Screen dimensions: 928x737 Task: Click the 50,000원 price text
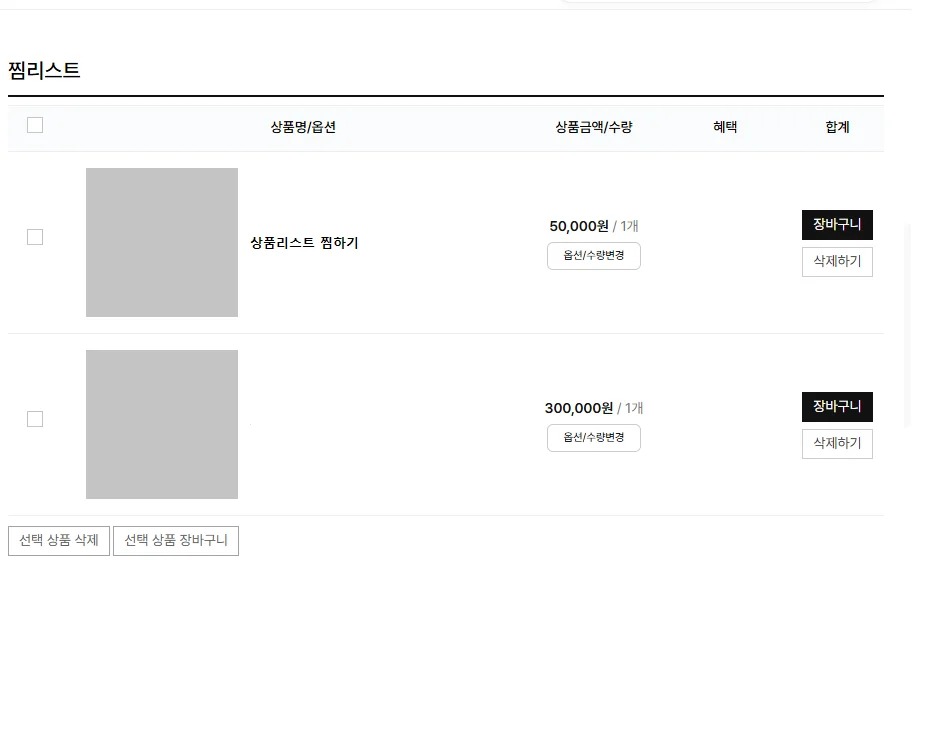click(x=579, y=226)
